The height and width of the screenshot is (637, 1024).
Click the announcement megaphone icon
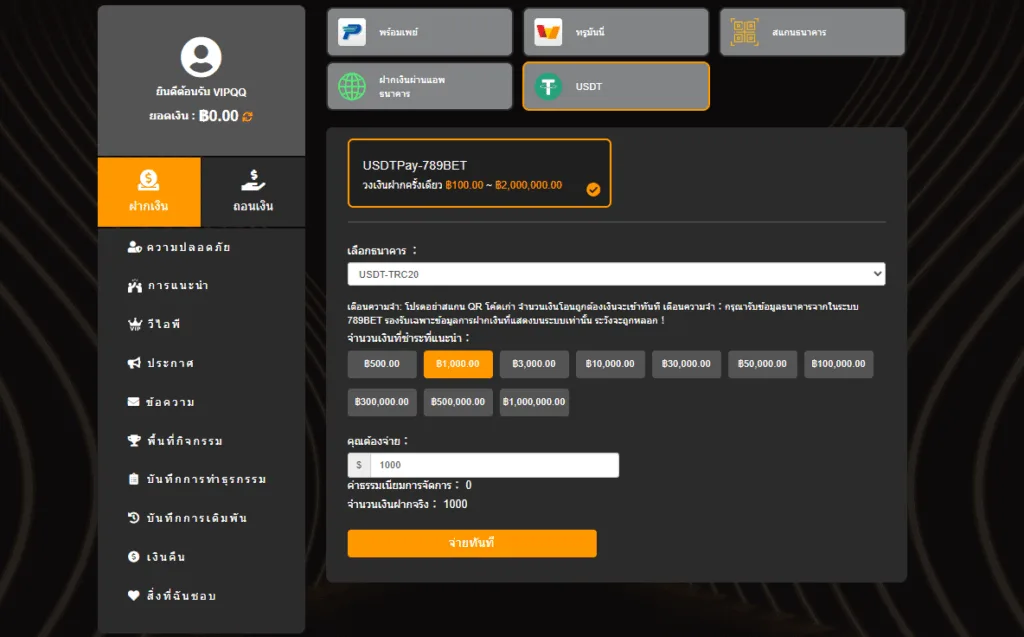pos(134,363)
